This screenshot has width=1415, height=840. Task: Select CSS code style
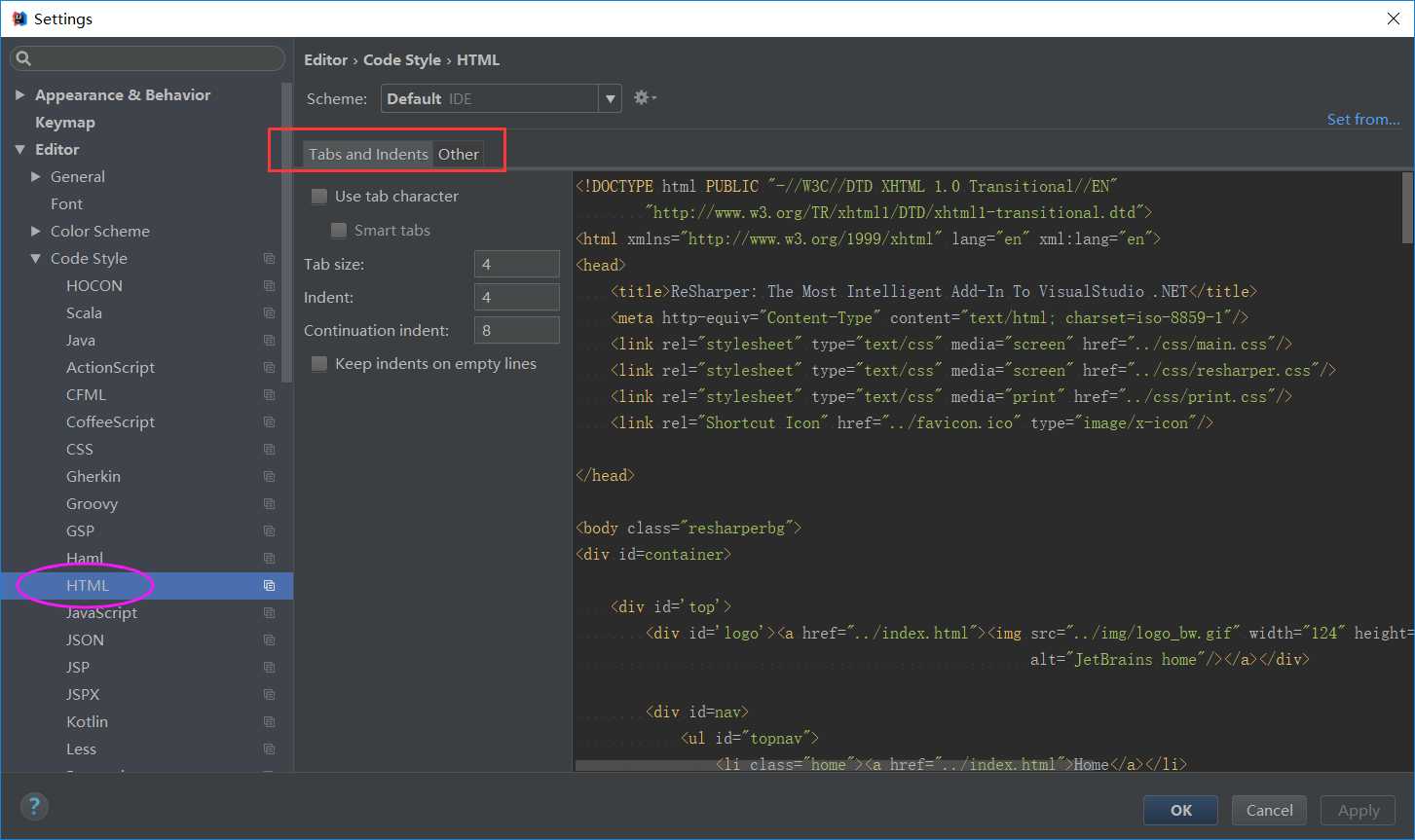pyautogui.click(x=80, y=449)
